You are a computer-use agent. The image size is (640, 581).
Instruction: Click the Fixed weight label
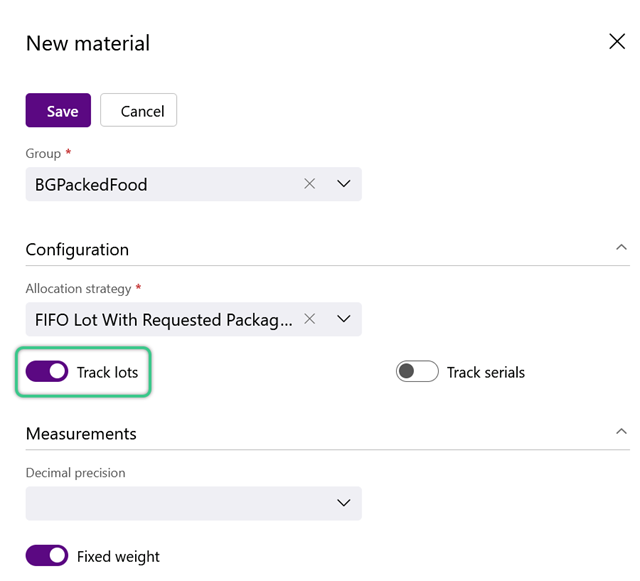(x=118, y=557)
